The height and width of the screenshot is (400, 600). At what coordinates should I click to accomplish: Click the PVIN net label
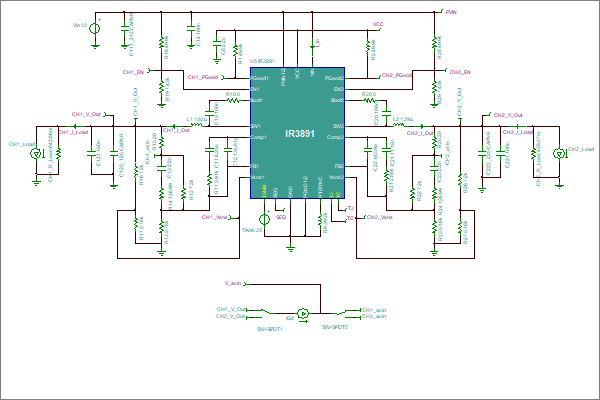[x=451, y=12]
